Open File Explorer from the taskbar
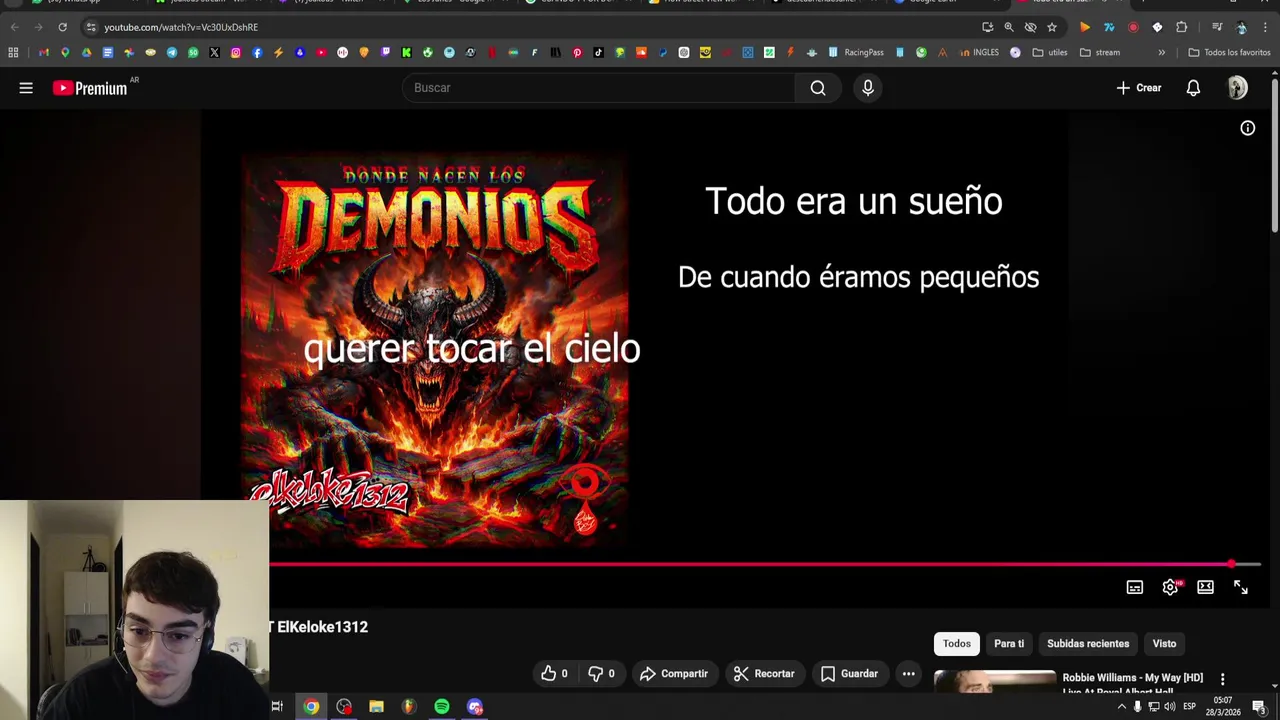The image size is (1280, 720). [x=376, y=707]
